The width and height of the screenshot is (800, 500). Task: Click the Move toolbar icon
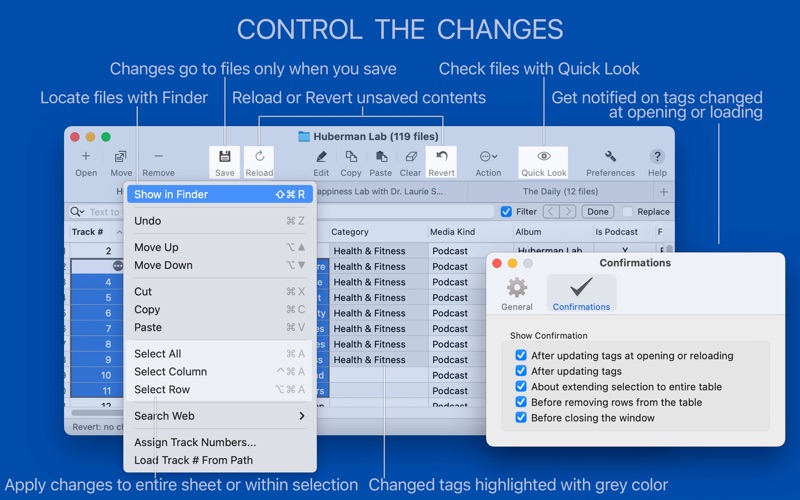[121, 156]
